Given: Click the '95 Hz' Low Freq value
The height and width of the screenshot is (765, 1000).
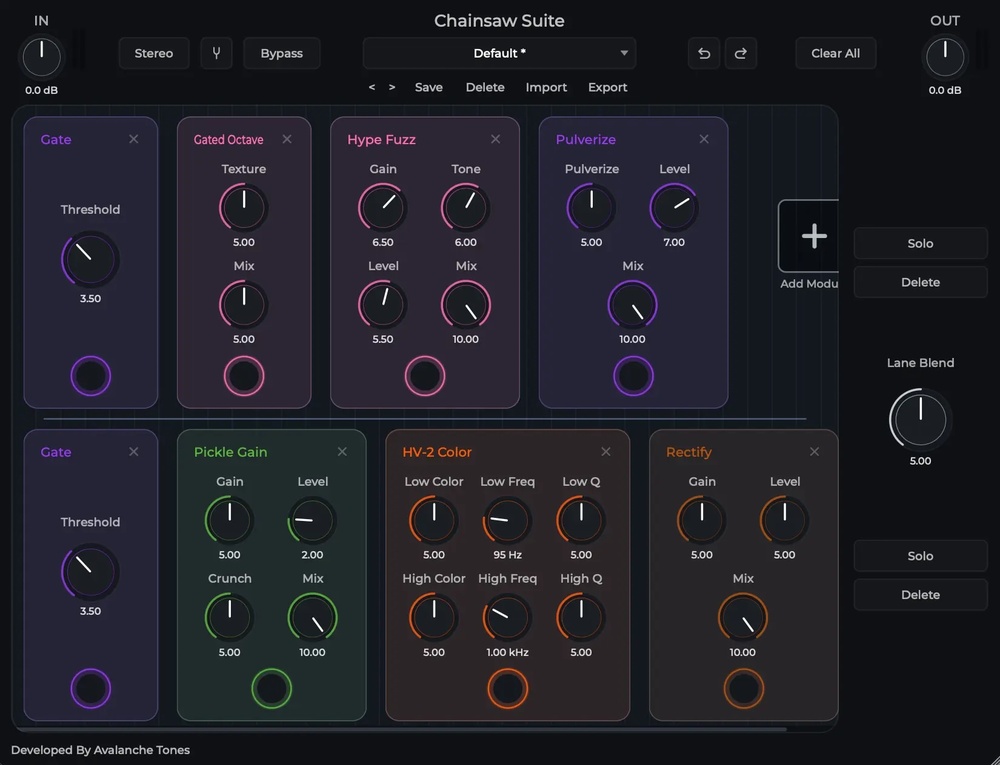Looking at the screenshot, I should (508, 555).
